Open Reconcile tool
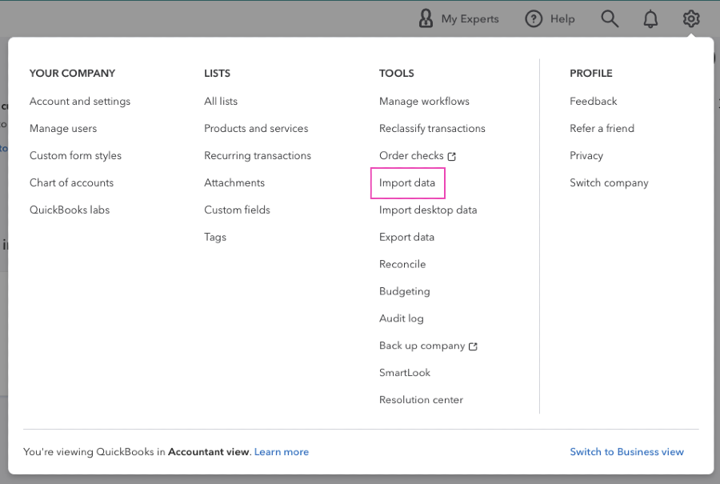 402,264
